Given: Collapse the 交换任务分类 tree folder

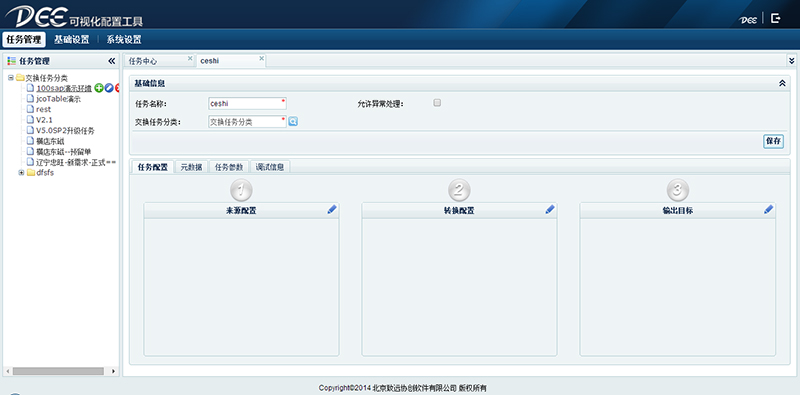Looking at the screenshot, I should pyautogui.click(x=11, y=78).
